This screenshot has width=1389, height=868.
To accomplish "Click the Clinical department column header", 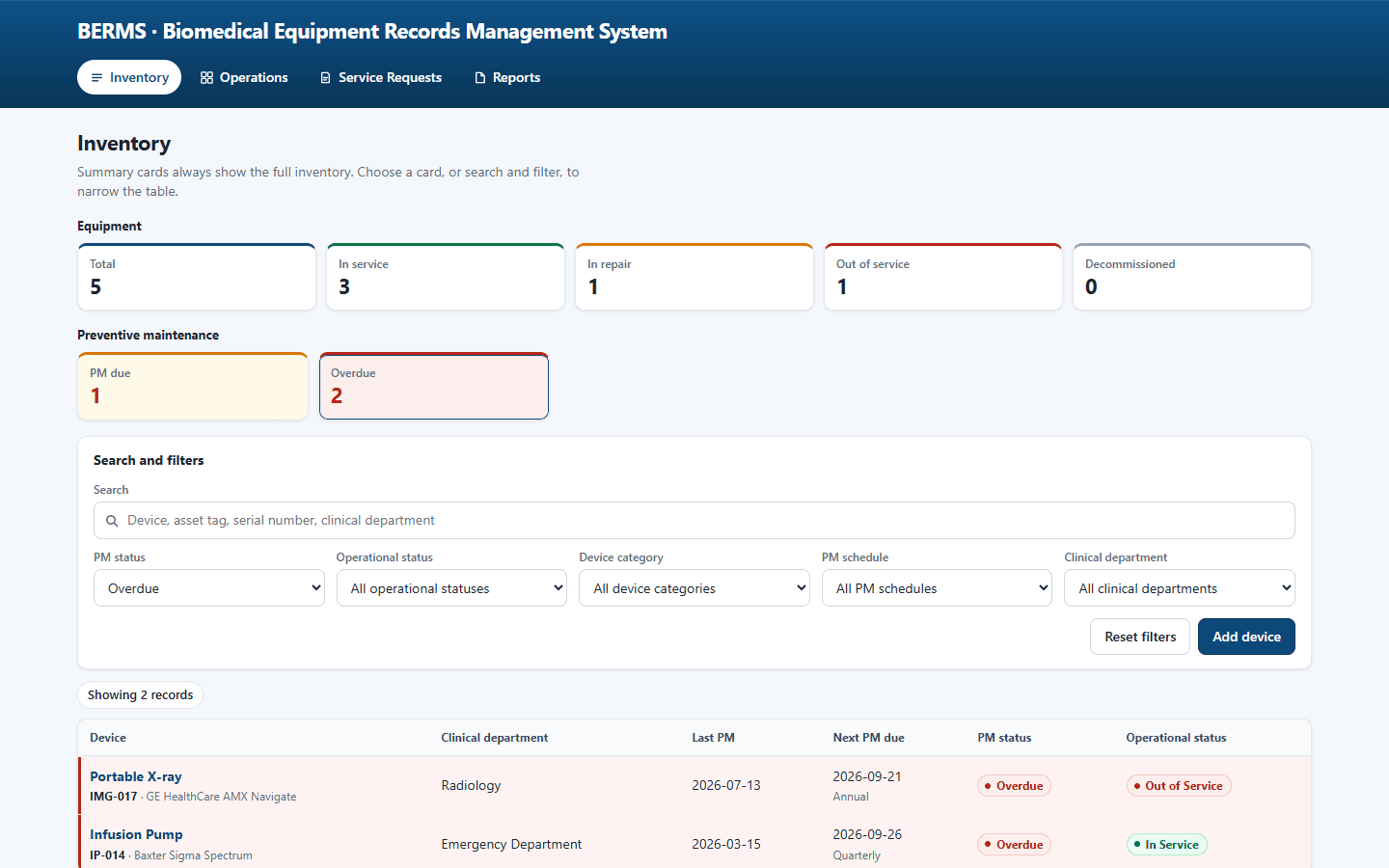I will point(495,738).
